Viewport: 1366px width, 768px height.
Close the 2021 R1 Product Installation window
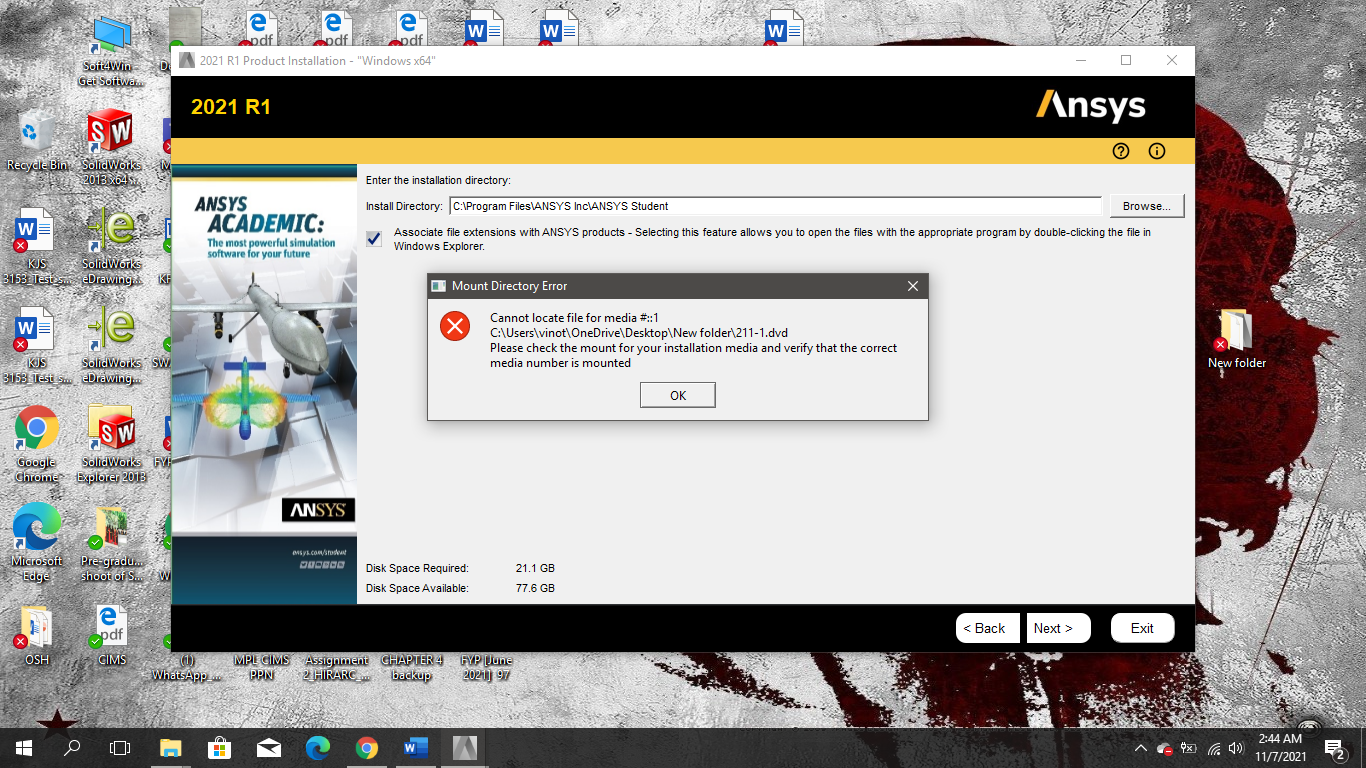pyautogui.click(x=1172, y=60)
